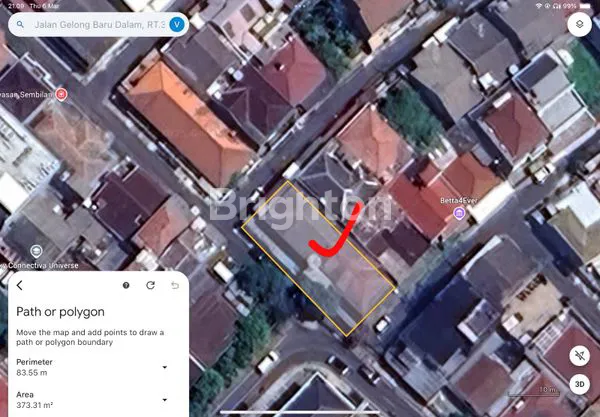Switch to 3D view
This screenshot has width=600, height=417.
(x=579, y=384)
